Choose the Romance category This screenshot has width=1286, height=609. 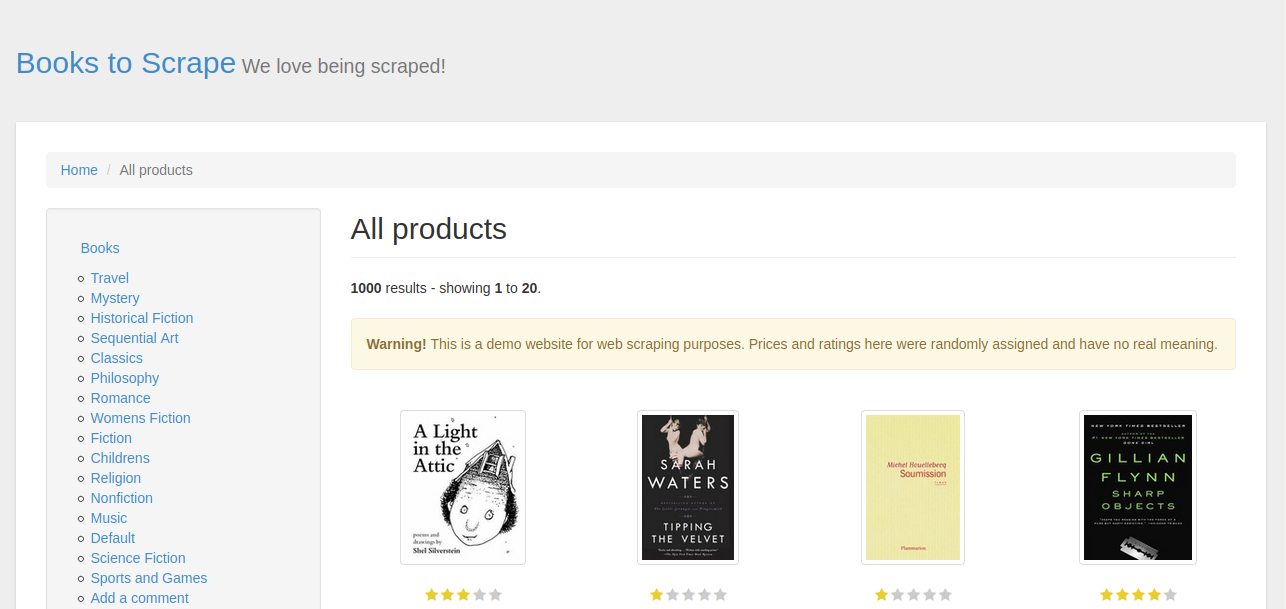click(120, 398)
